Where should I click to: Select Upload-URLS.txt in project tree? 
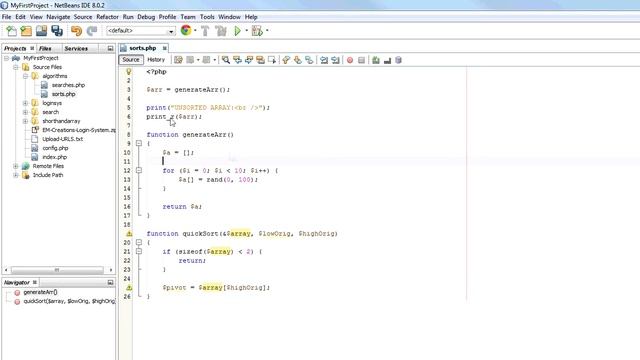[62, 139]
